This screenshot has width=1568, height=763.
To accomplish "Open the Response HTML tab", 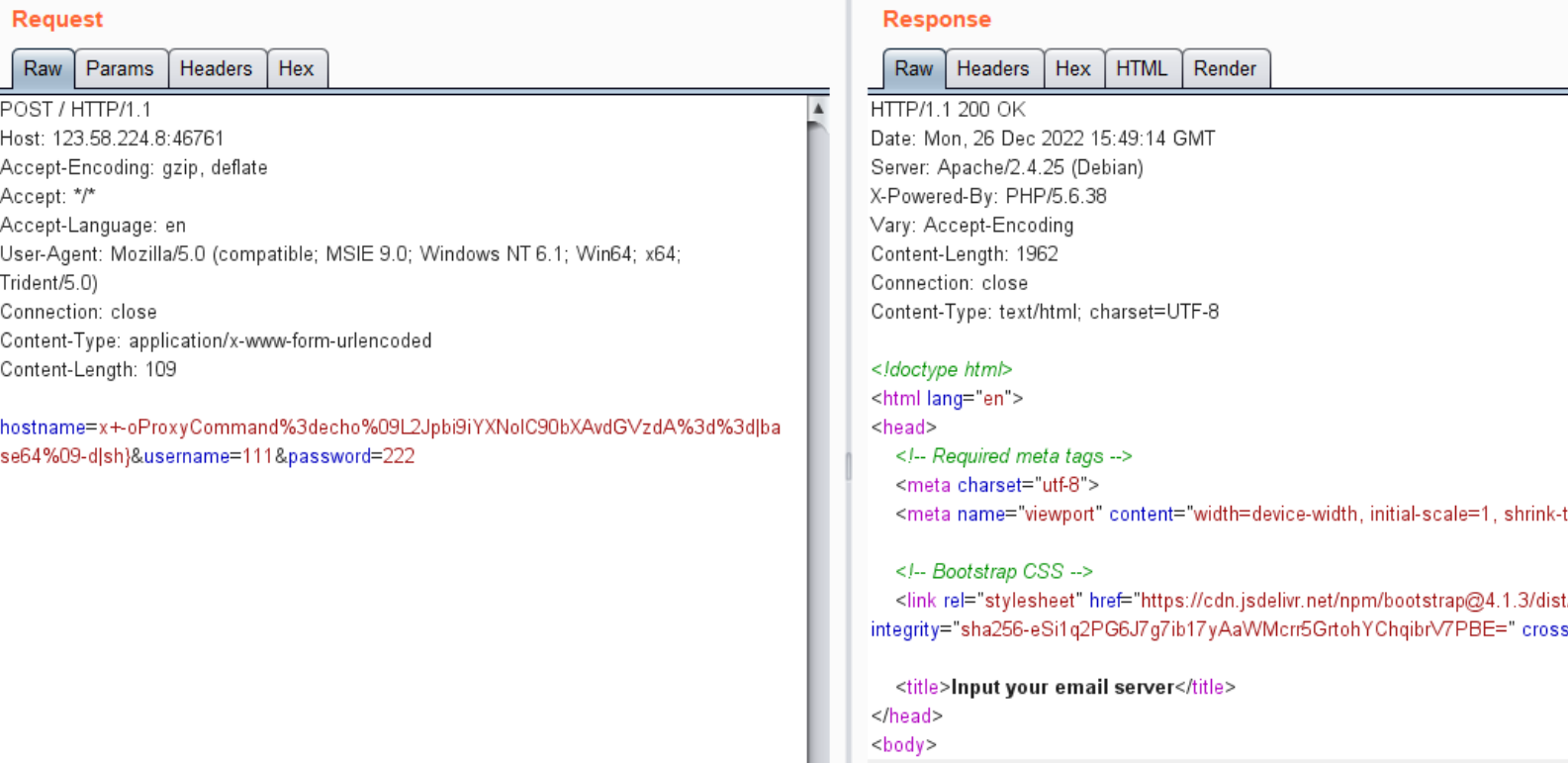I will (1142, 68).
